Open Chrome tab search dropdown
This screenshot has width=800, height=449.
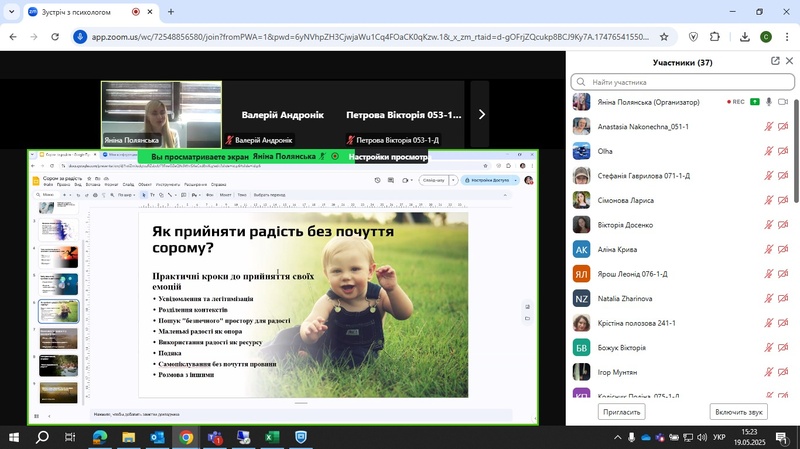tap(11, 12)
